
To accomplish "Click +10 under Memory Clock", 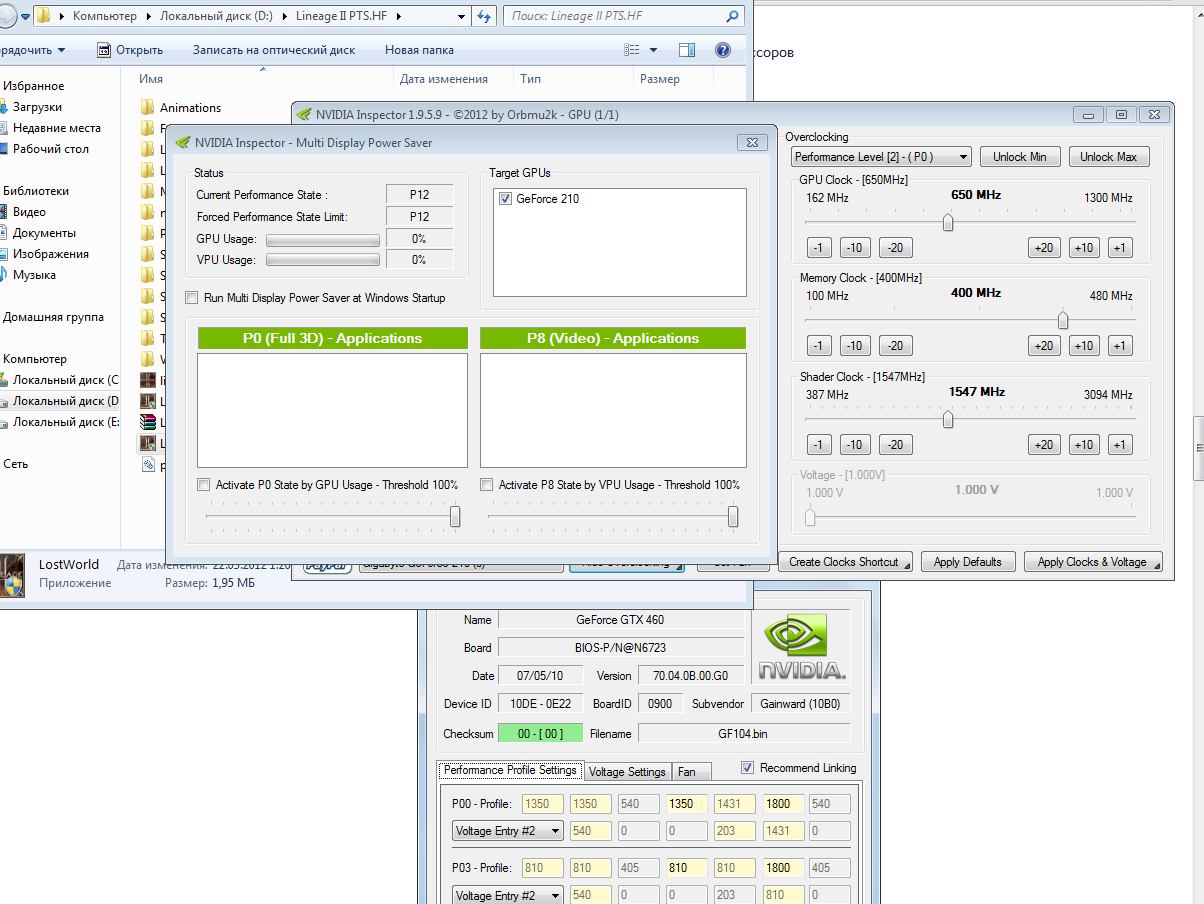I will tap(1084, 346).
